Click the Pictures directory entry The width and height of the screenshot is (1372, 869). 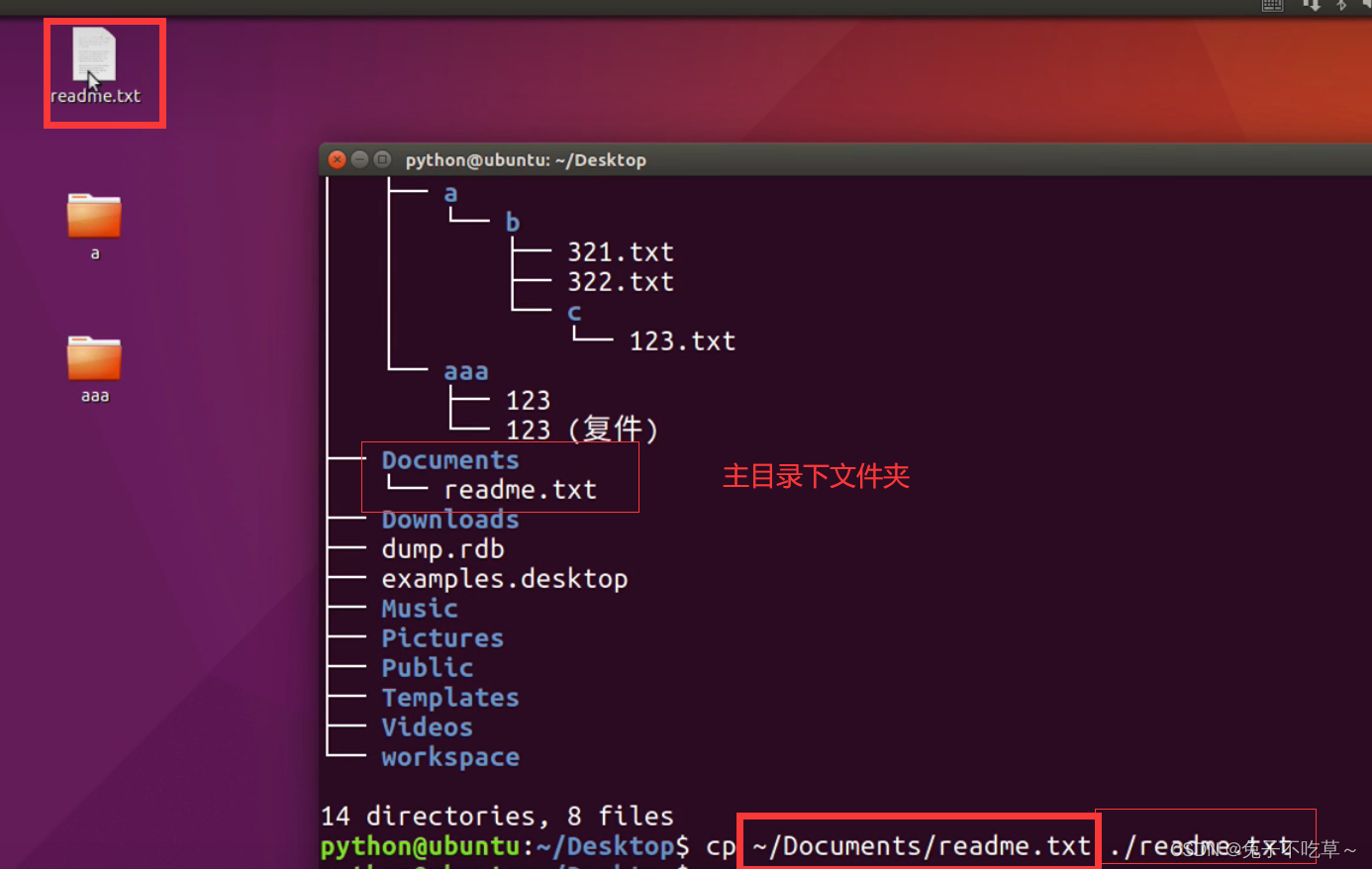pos(442,638)
